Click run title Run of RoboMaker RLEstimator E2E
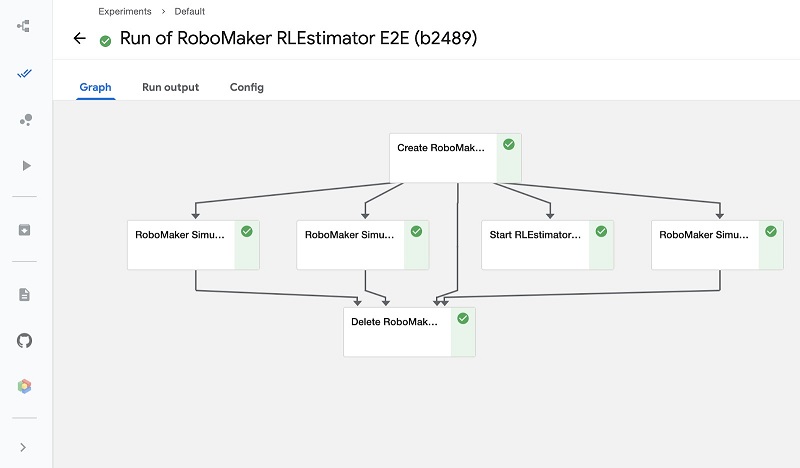Screen dimensions: 800x468 298,38
